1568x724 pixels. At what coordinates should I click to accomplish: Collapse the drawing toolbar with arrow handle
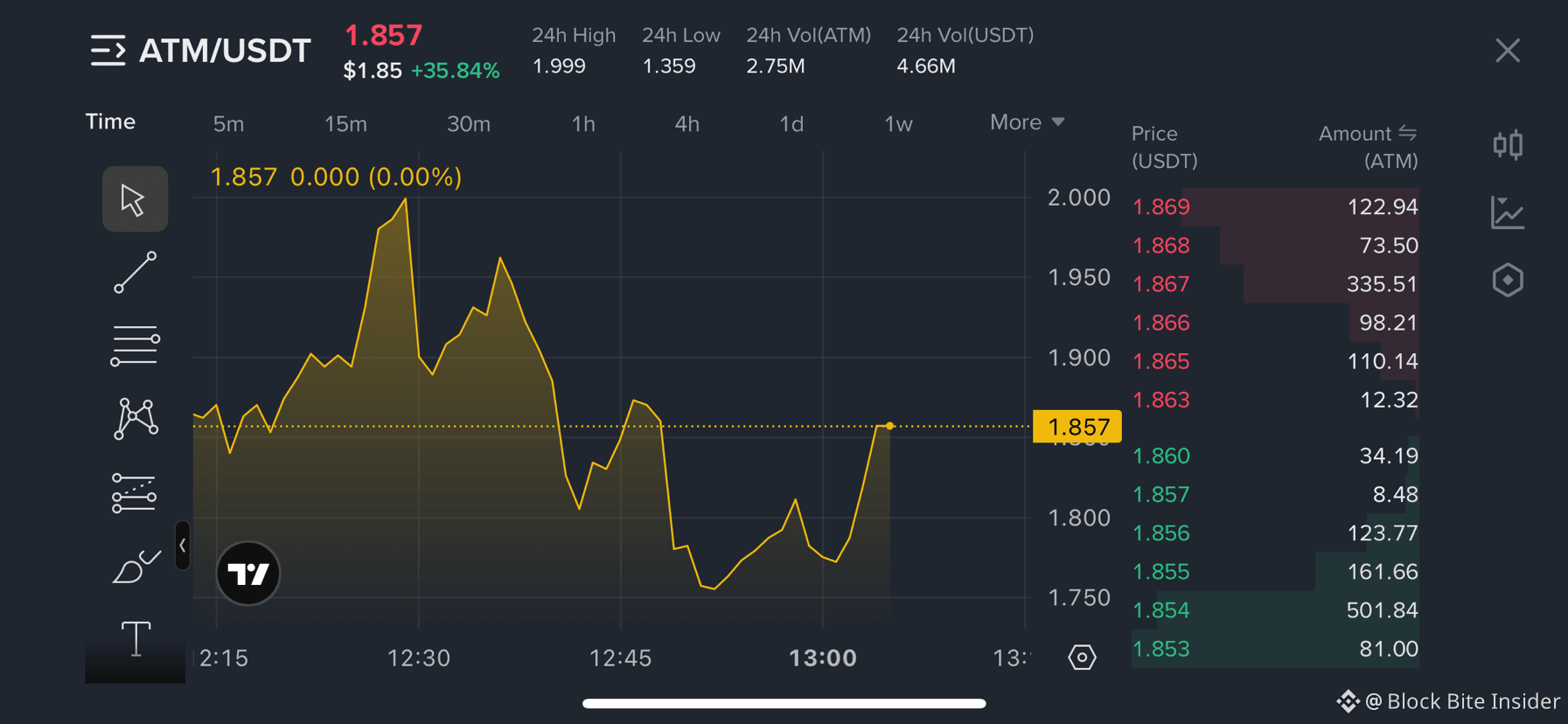182,546
